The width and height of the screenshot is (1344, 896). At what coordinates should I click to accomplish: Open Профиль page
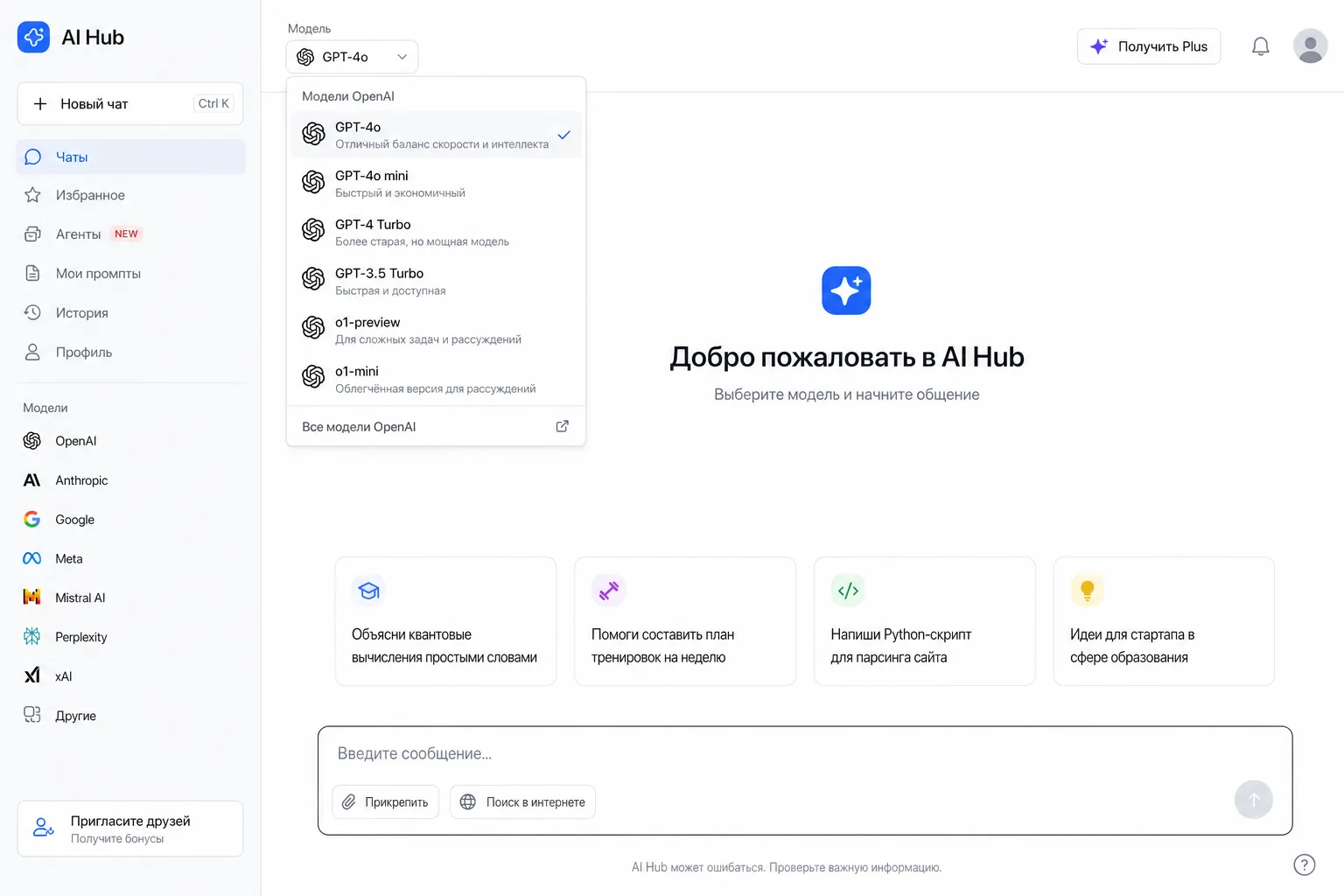[130, 352]
